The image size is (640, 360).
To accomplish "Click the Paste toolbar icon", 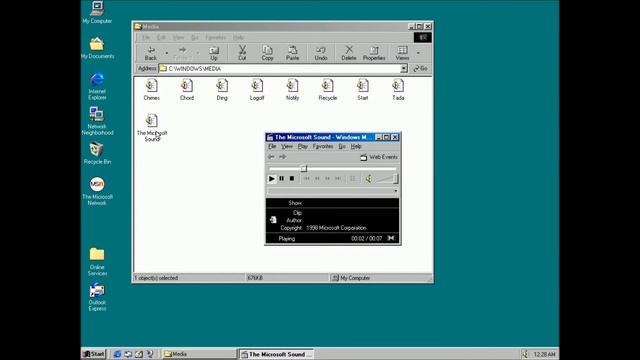I will tap(292, 53).
